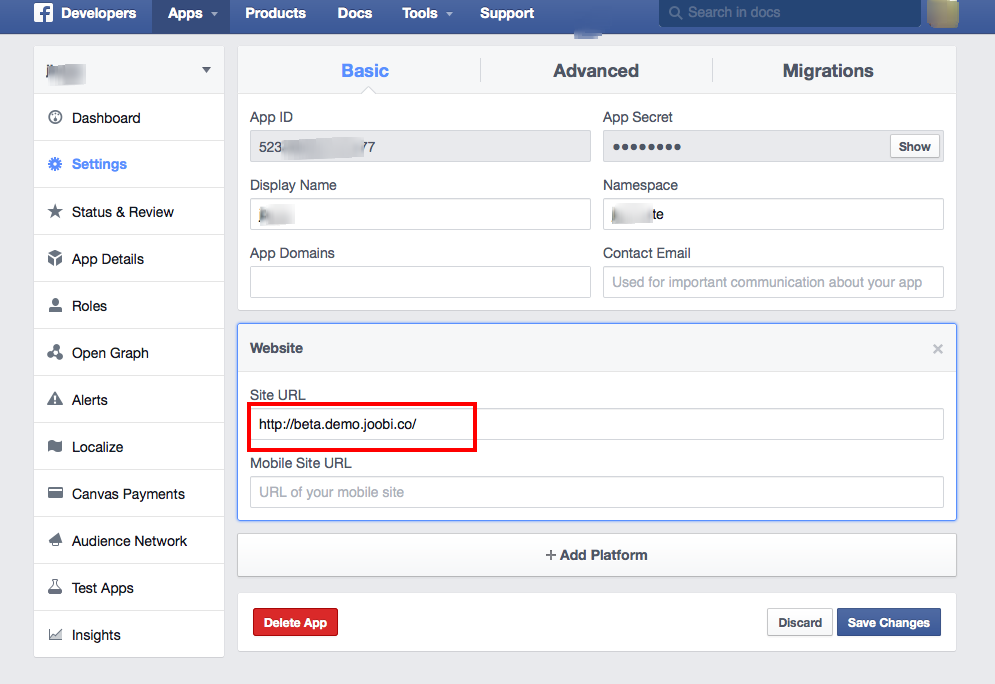Screen dimensions: 995x684
Task: Click the Canvas Payments card icon
Action: (55, 492)
